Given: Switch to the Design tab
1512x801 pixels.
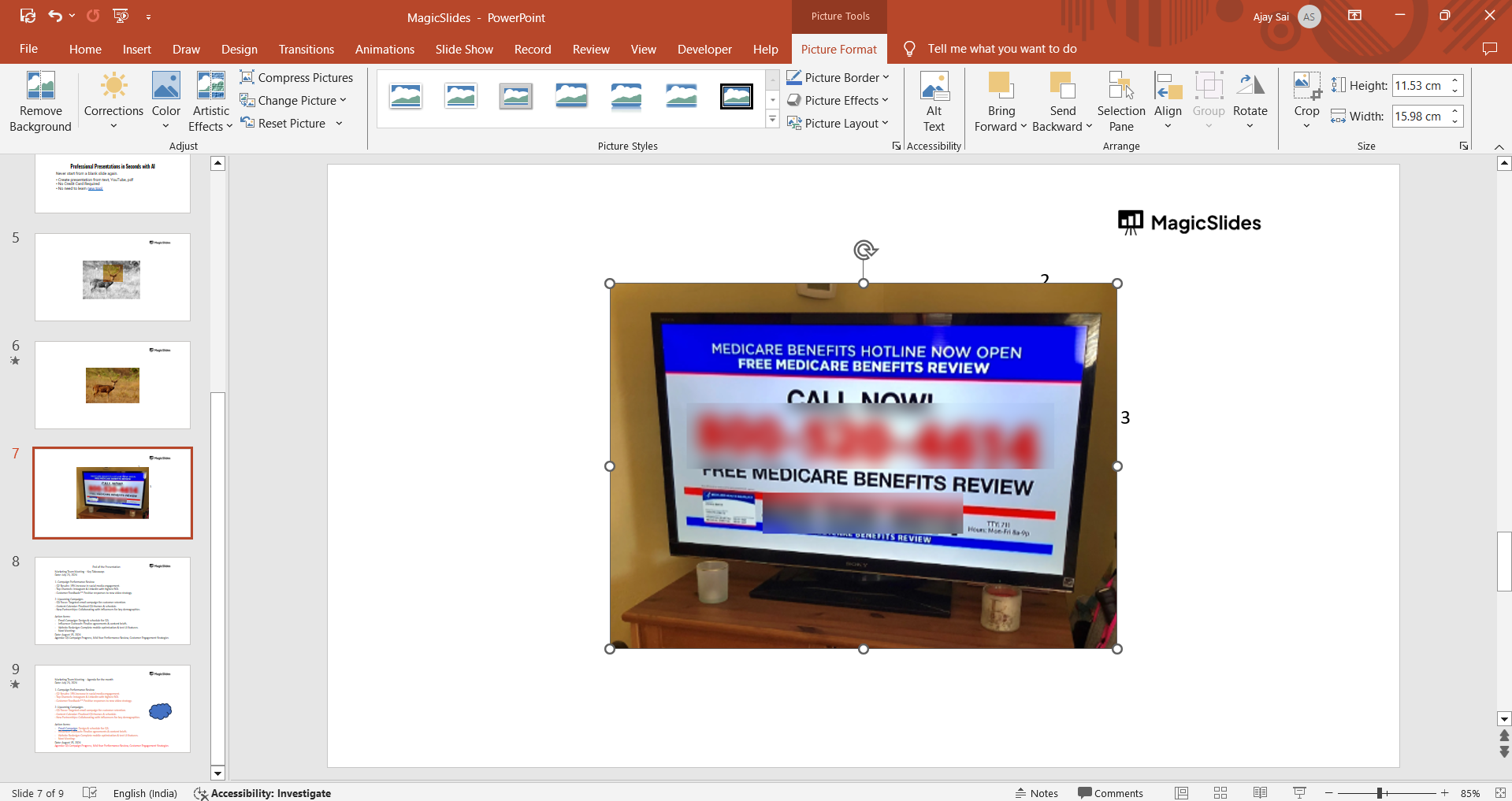Looking at the screenshot, I should [x=239, y=49].
